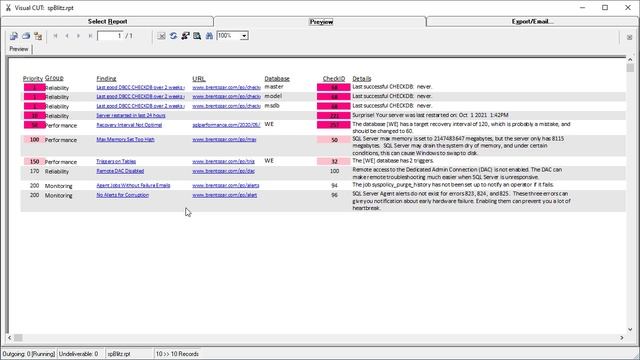Open brentozar URL in master row
640x360 pixels.
tap(226, 87)
